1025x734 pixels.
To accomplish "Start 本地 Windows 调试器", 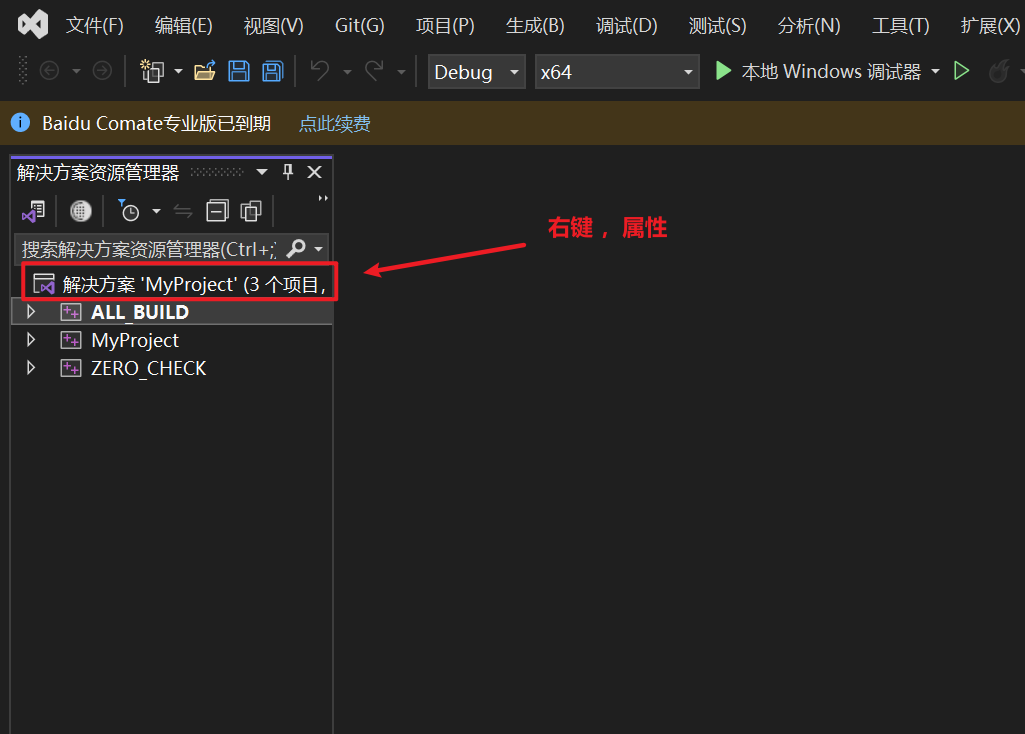I will point(818,71).
